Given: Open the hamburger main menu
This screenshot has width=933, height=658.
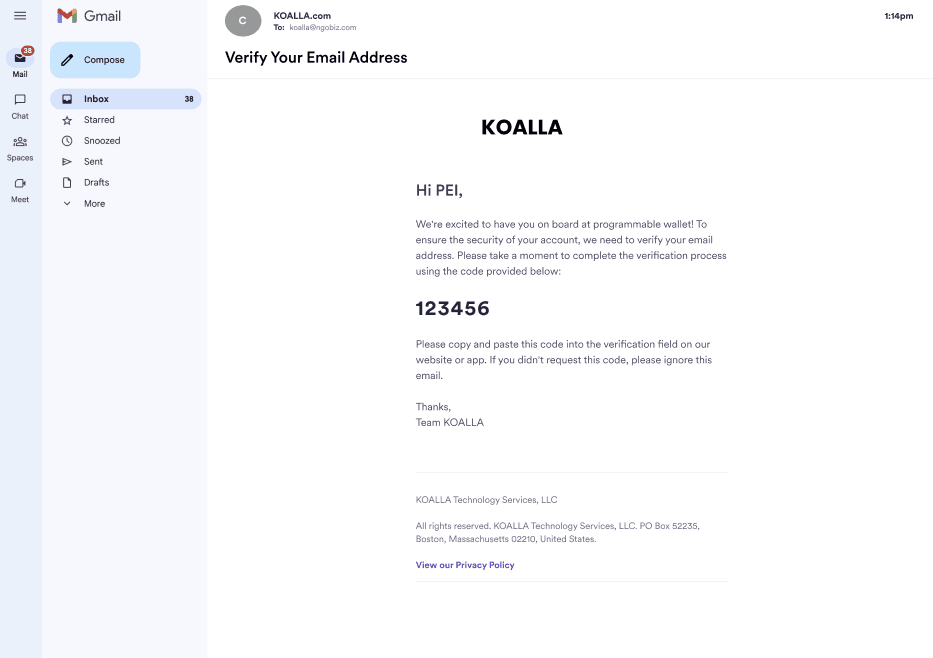Looking at the screenshot, I should pos(20,15).
